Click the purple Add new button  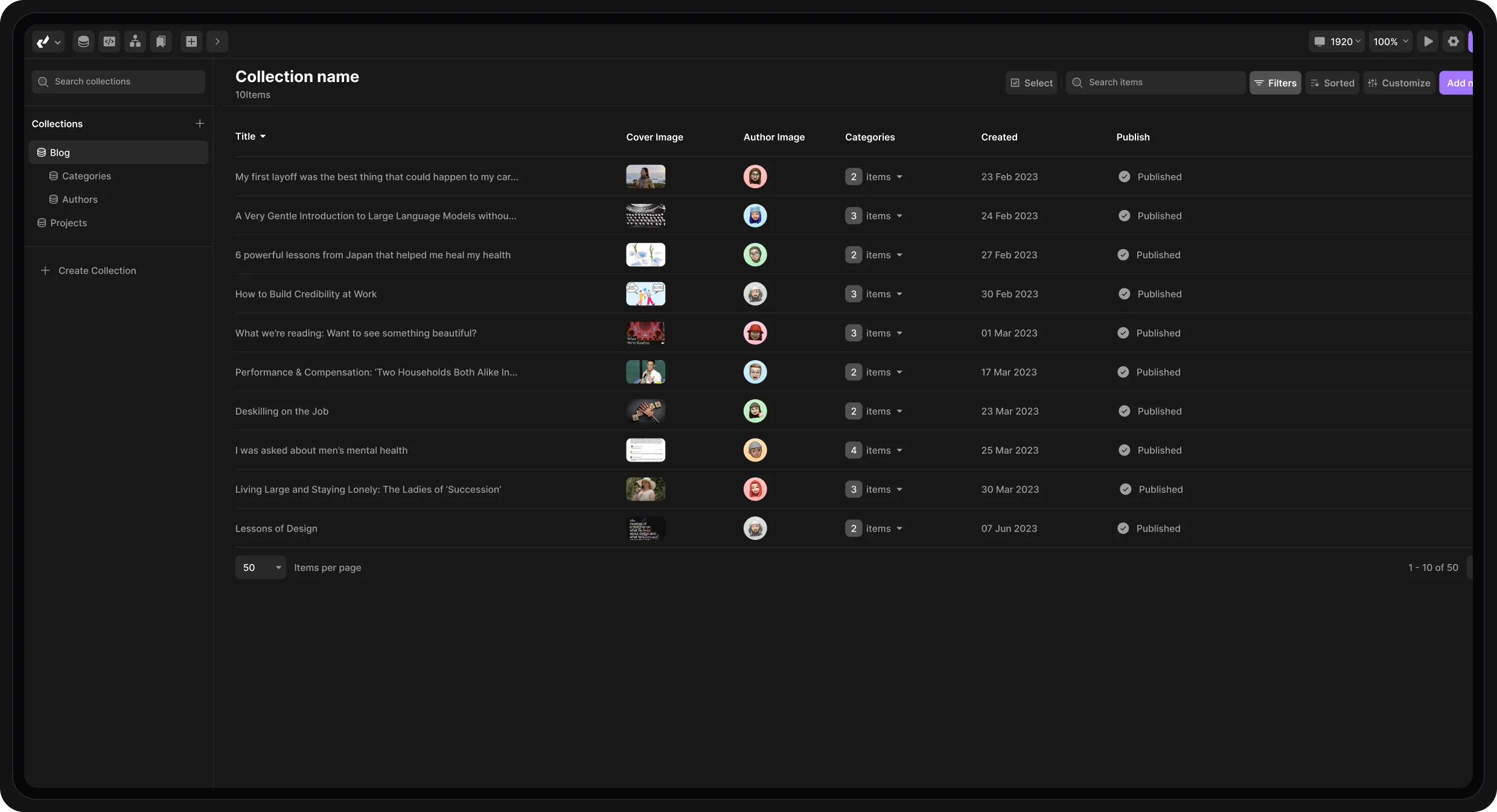1456,83
